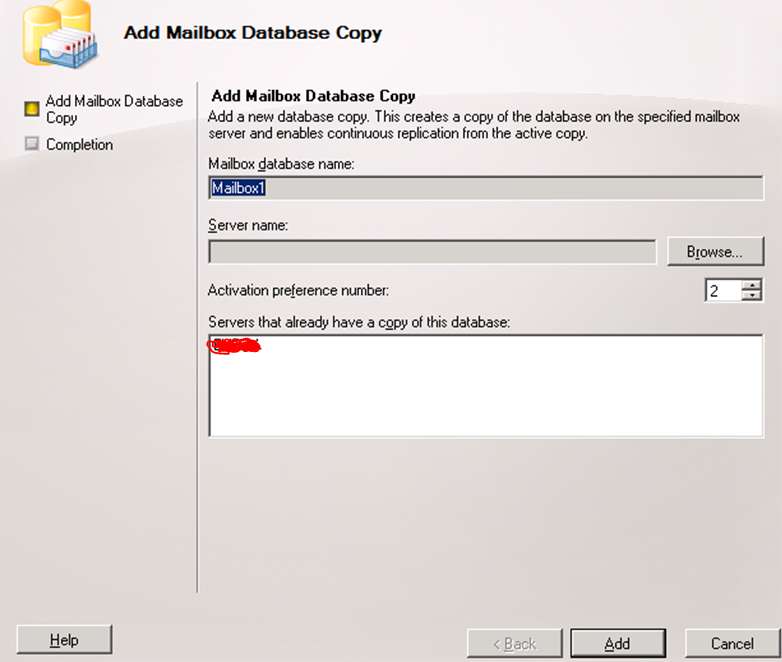Click the disabled Back button
Viewport: 782px width, 662px height.
(515, 643)
